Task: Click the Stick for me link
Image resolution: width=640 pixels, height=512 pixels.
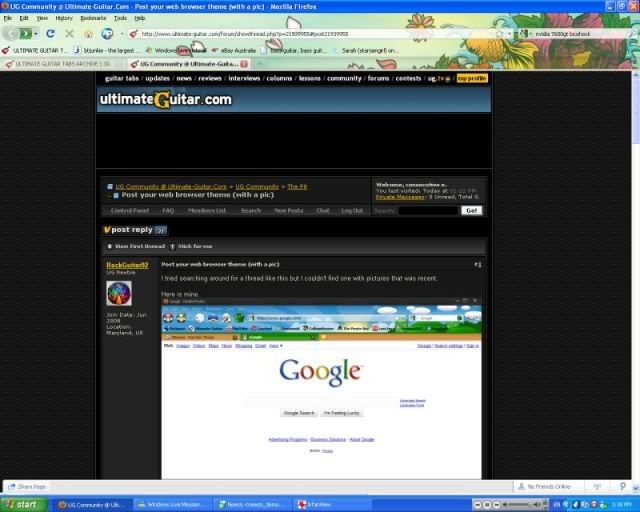Action: point(191,246)
